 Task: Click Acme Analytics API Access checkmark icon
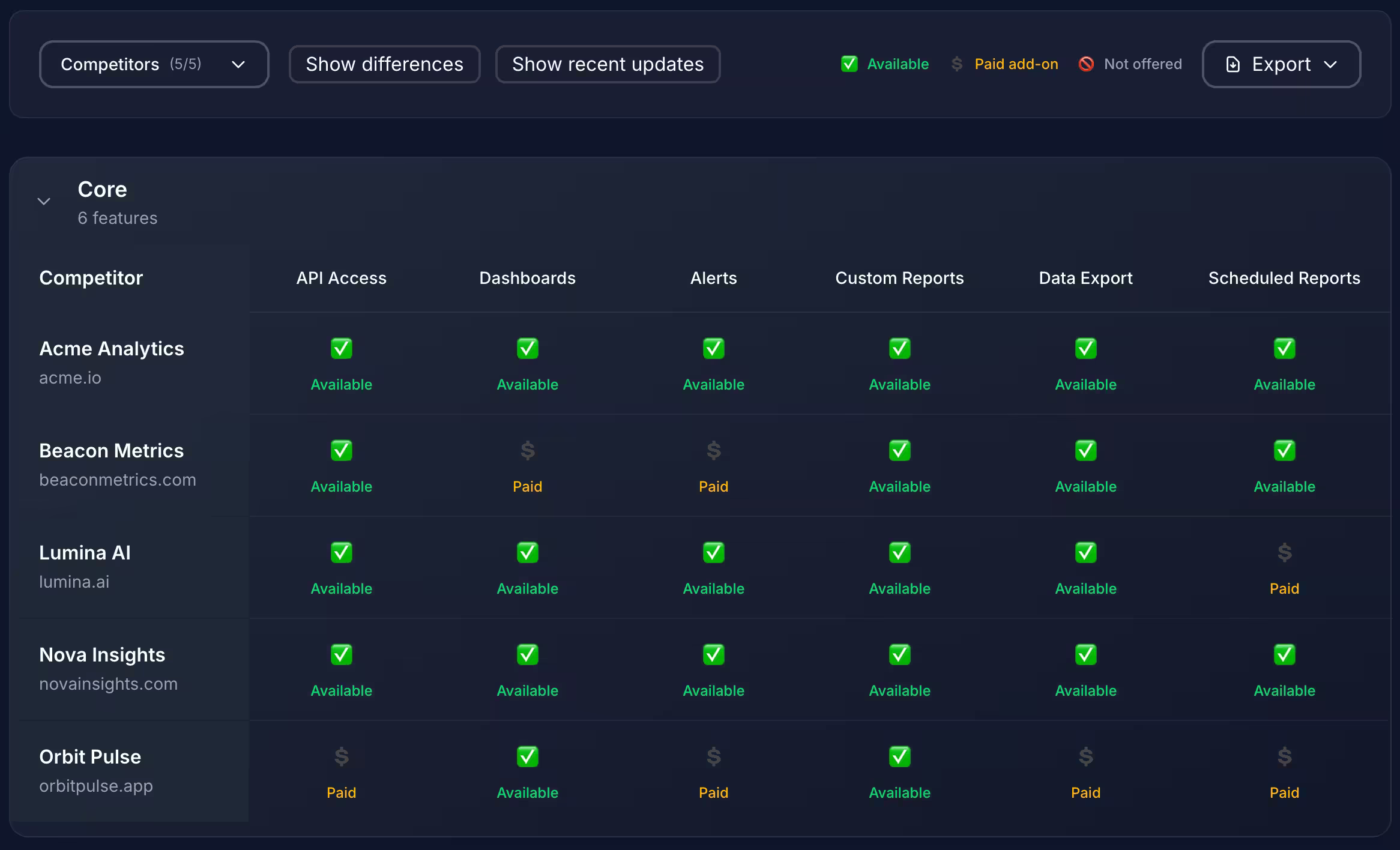(x=341, y=349)
